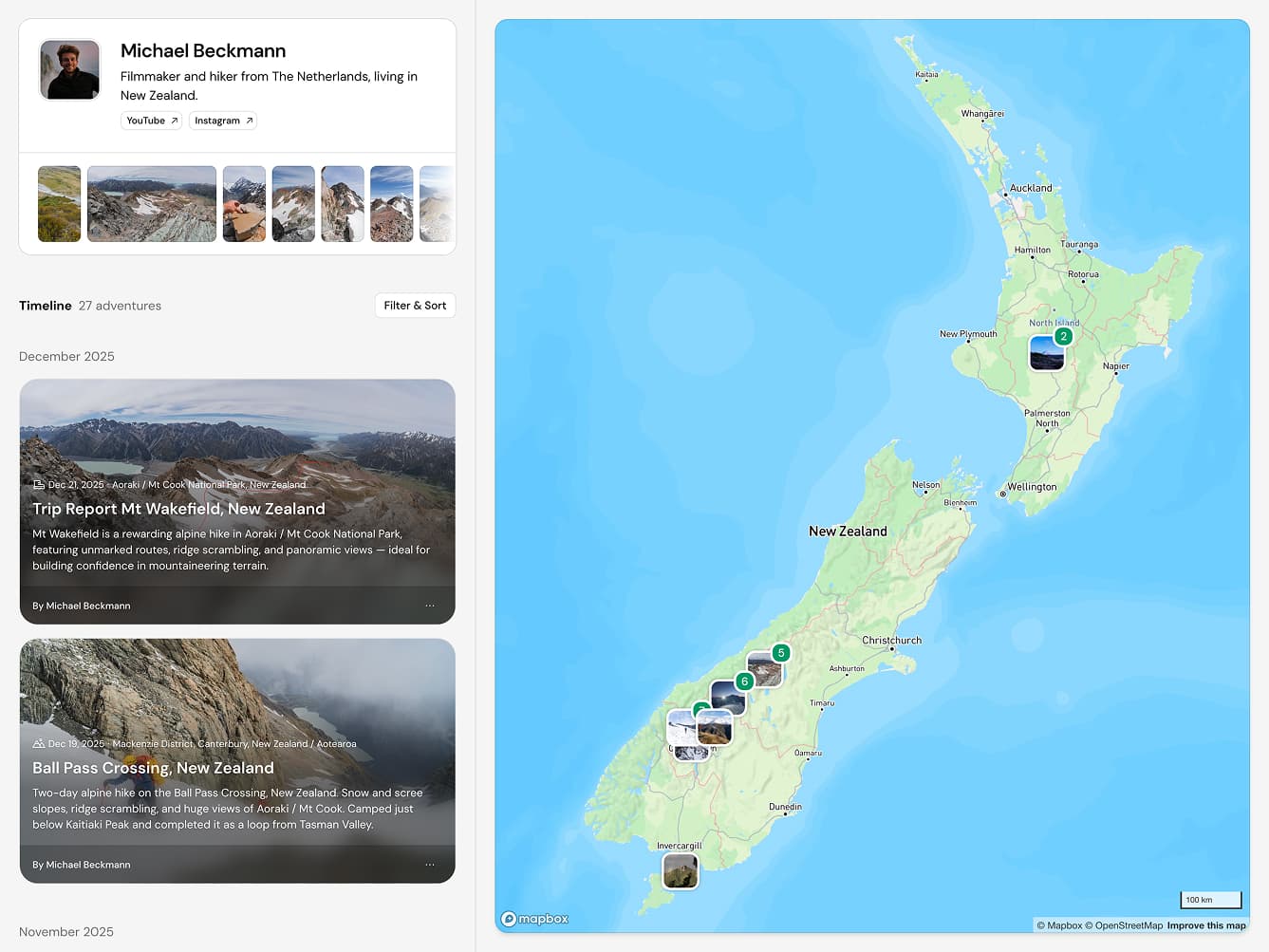The height and width of the screenshot is (952, 1269).
Task: Select the snowy mountain photo map marker
Action: 680,728
